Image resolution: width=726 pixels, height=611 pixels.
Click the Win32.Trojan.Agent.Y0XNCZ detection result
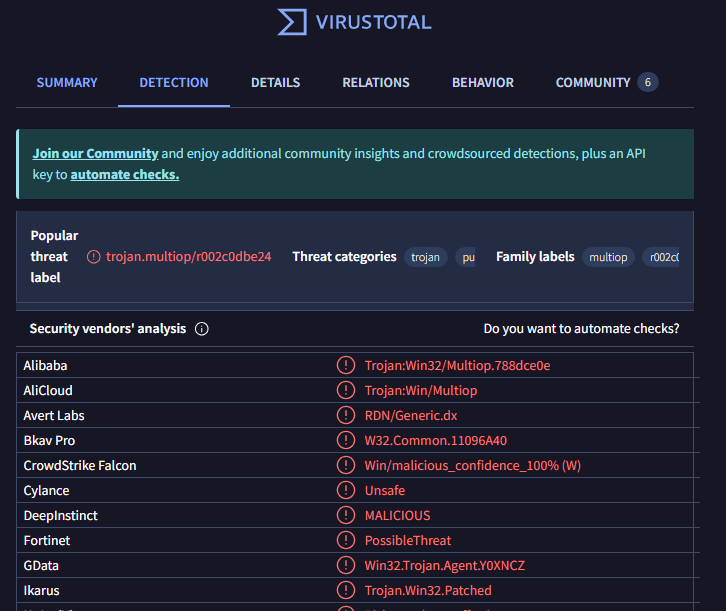(445, 566)
